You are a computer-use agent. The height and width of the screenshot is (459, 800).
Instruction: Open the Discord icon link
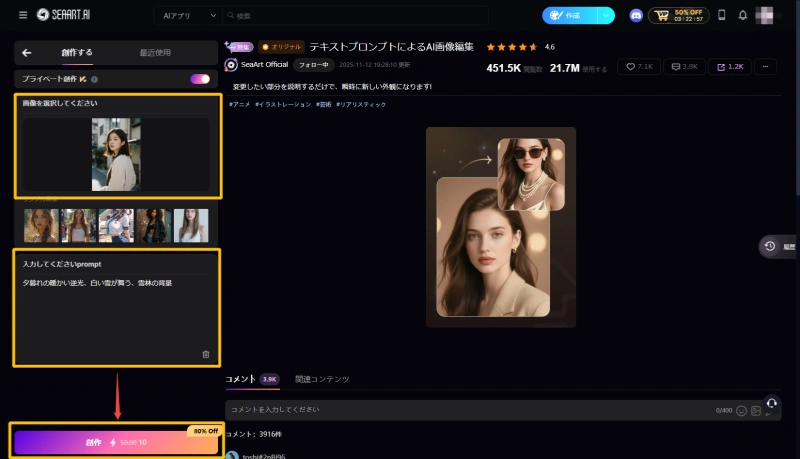636,16
